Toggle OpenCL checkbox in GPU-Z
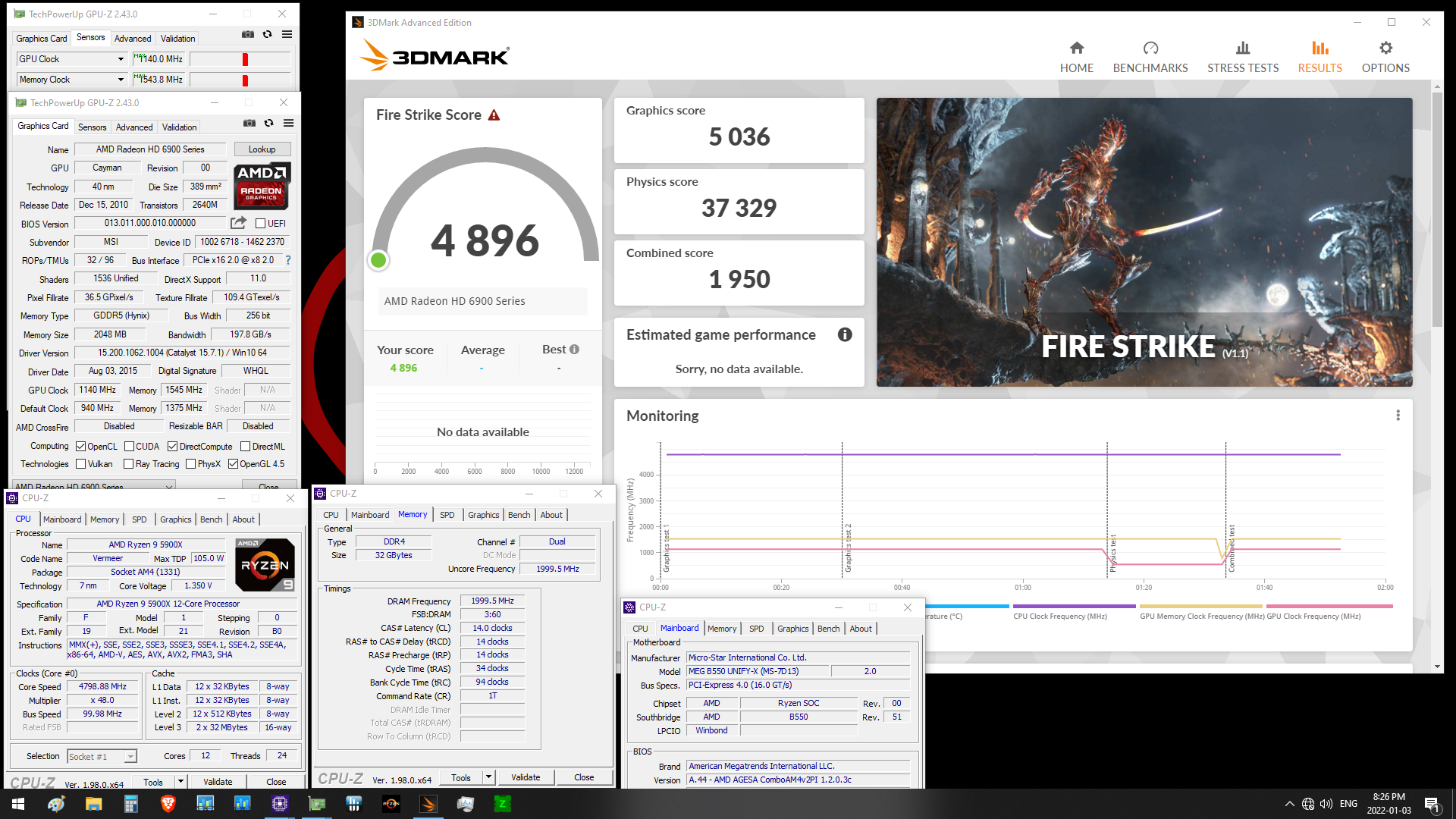 (x=80, y=447)
